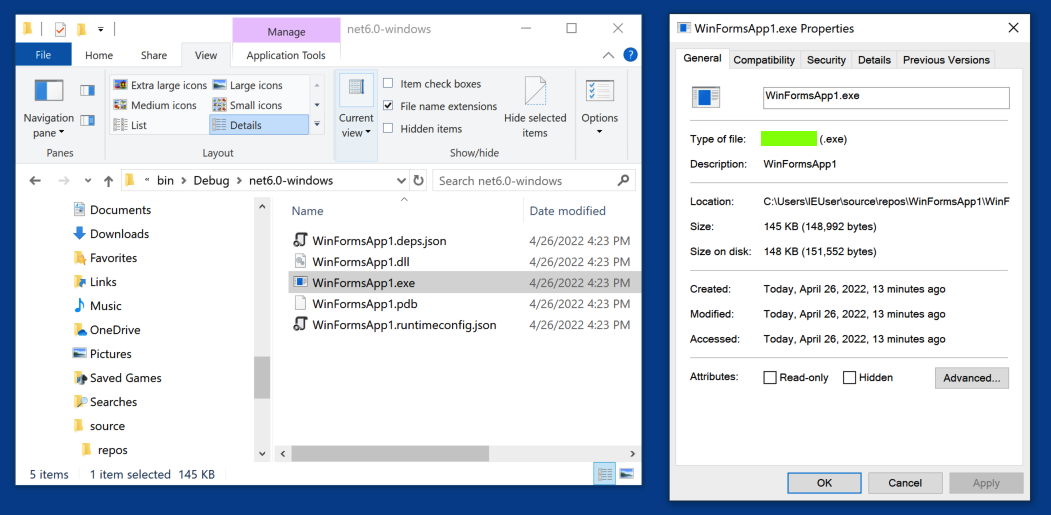Go up one folder level

click(109, 181)
